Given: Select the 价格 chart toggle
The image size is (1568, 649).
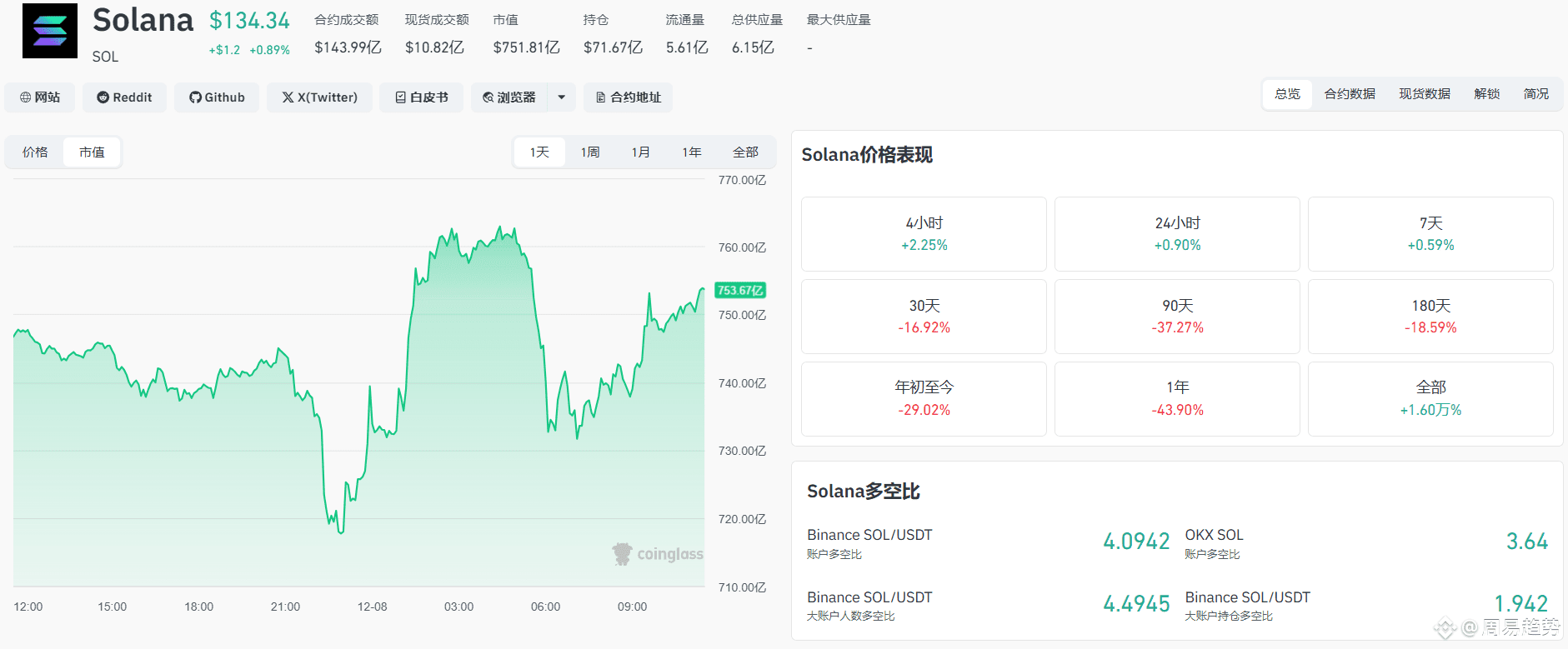Looking at the screenshot, I should click(x=35, y=152).
